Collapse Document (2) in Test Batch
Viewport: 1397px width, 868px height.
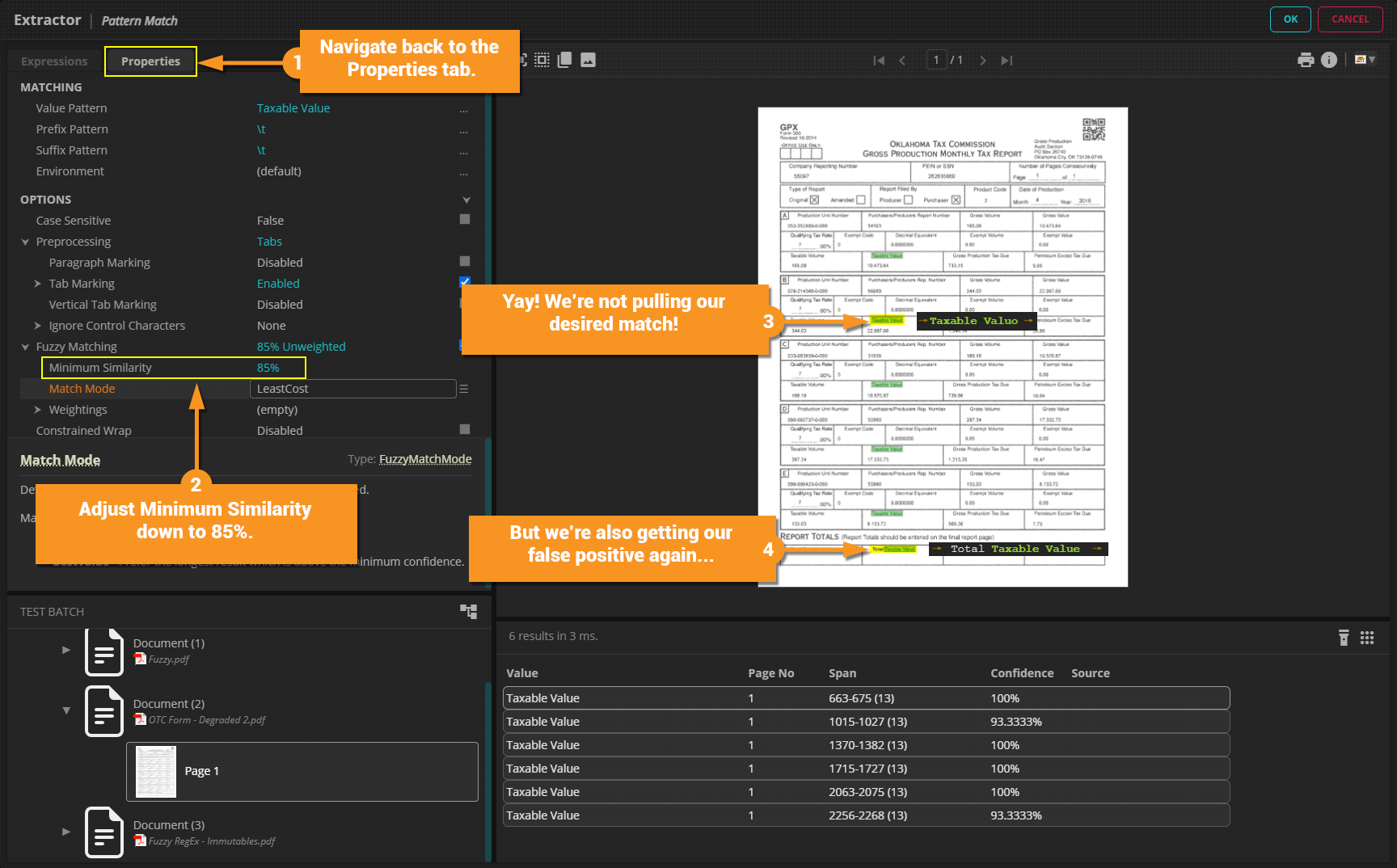tap(66, 710)
